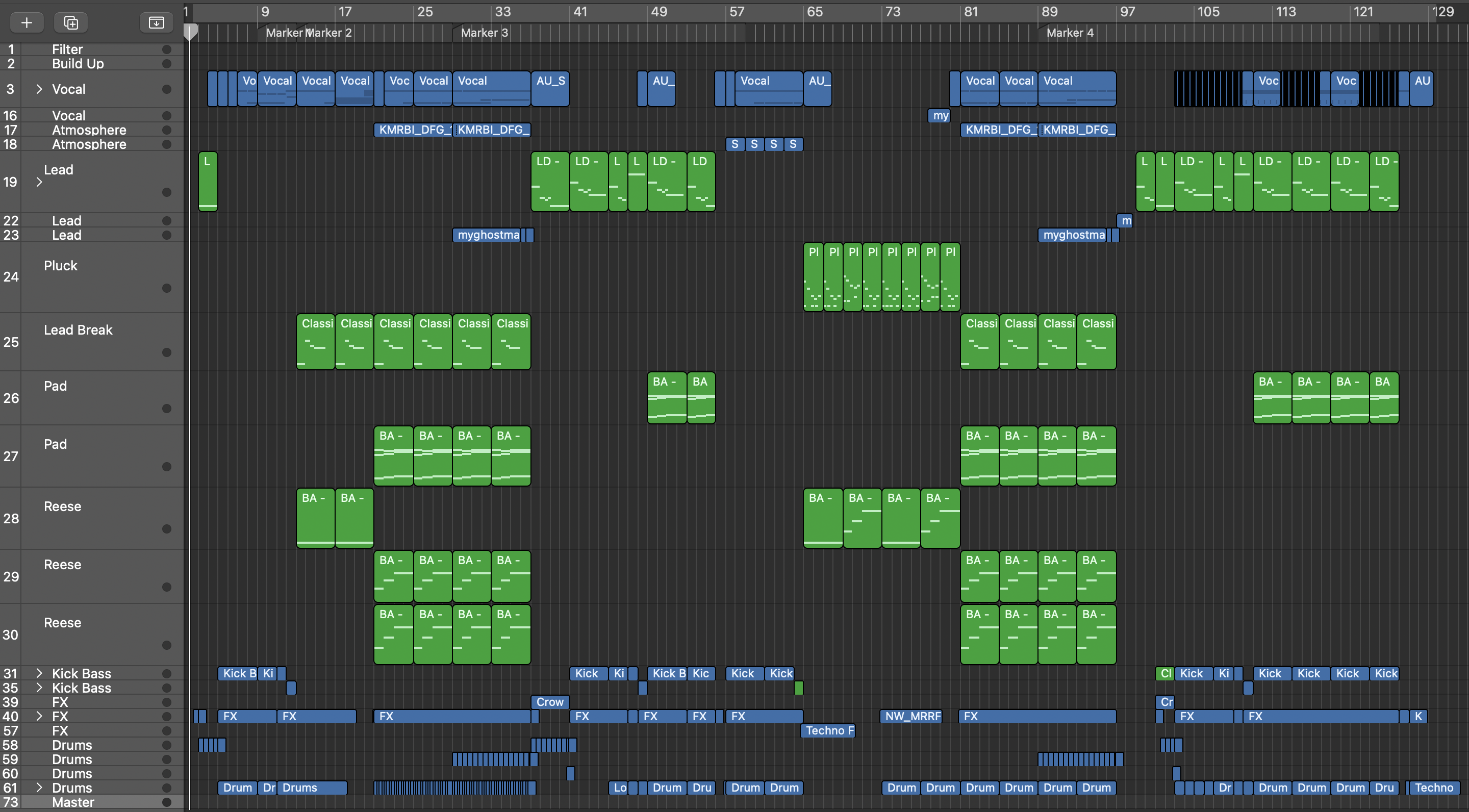Viewport: 1469px width, 812px height.
Task: Select the NW_MRRF region on FX track
Action: 911,716
